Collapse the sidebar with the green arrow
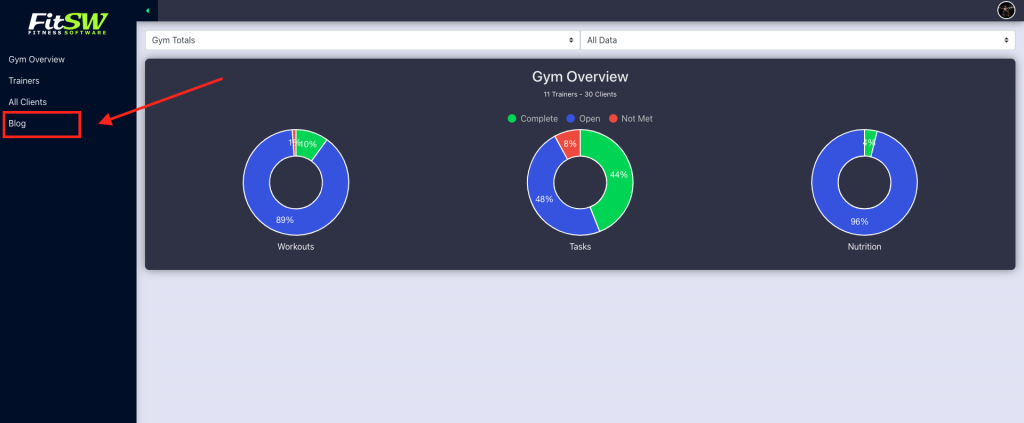The height and width of the screenshot is (423, 1024). (148, 10)
